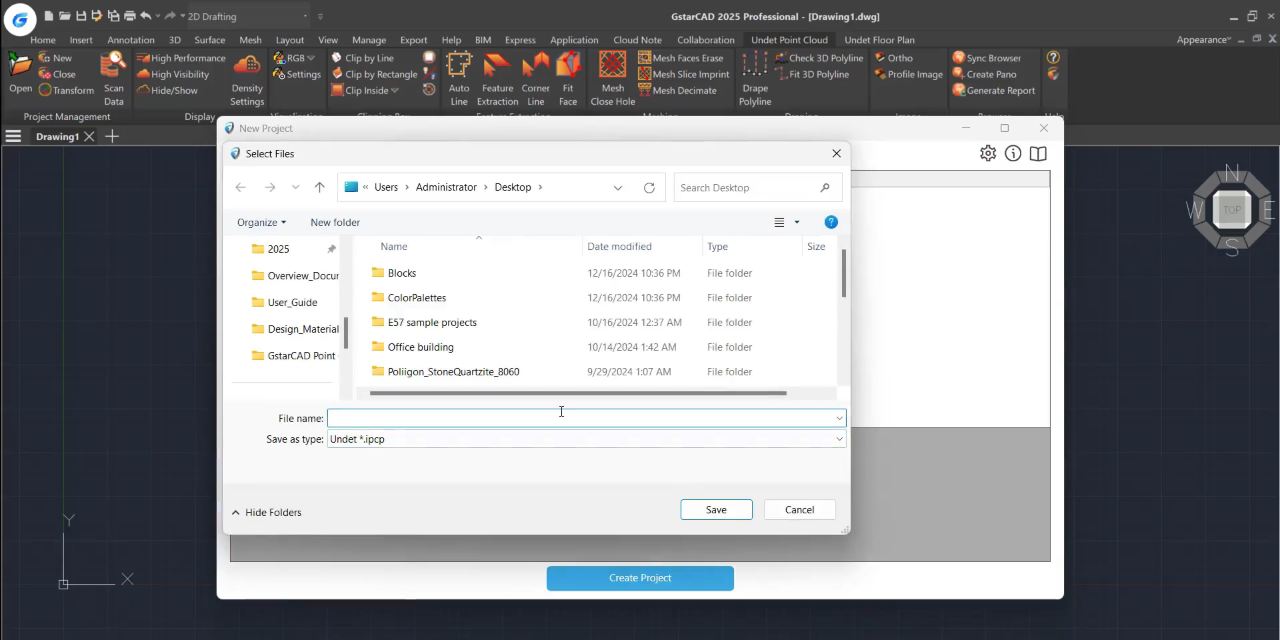Open the Organize menu dropdown
This screenshot has height=640, width=1280.
pyautogui.click(x=262, y=222)
